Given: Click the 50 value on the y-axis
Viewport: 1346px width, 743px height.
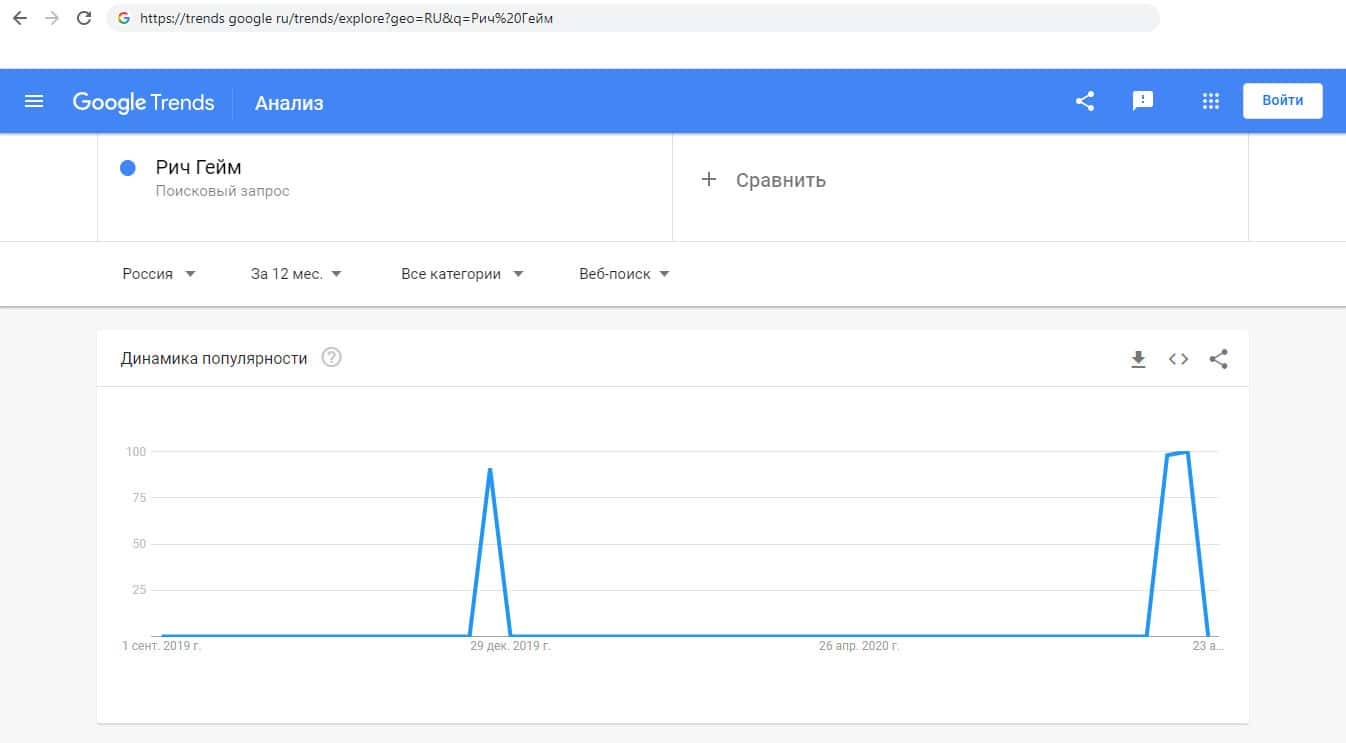Looking at the screenshot, I should point(138,544).
